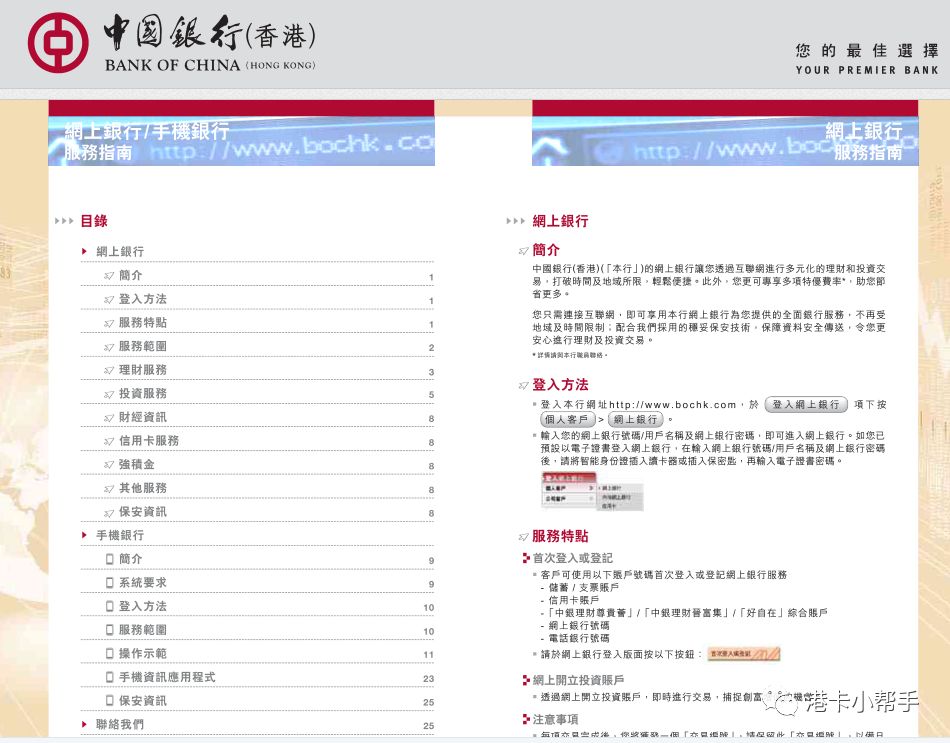The image size is (950, 743).
Task: Expand the 聯絡我們 section triangle in contents
Action: coord(84,724)
